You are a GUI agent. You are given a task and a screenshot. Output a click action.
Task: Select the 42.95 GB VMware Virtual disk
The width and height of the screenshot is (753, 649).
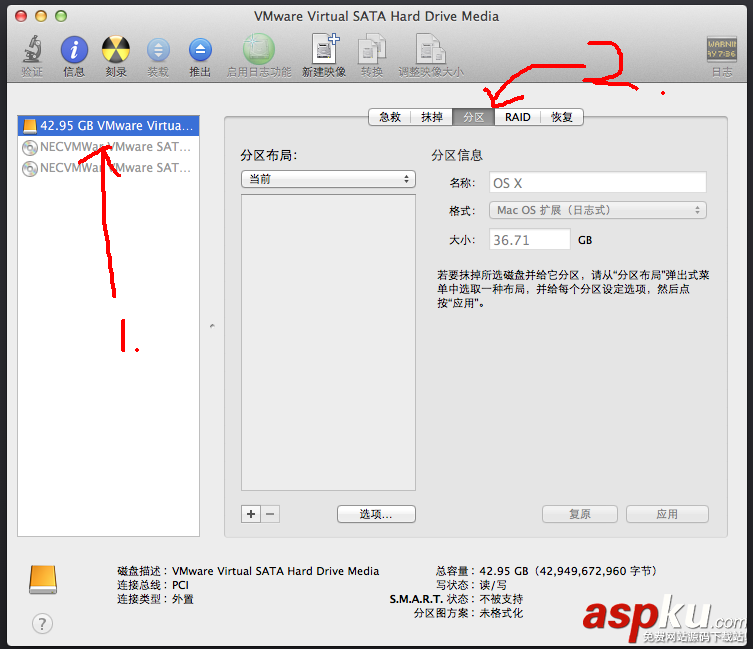coord(109,126)
